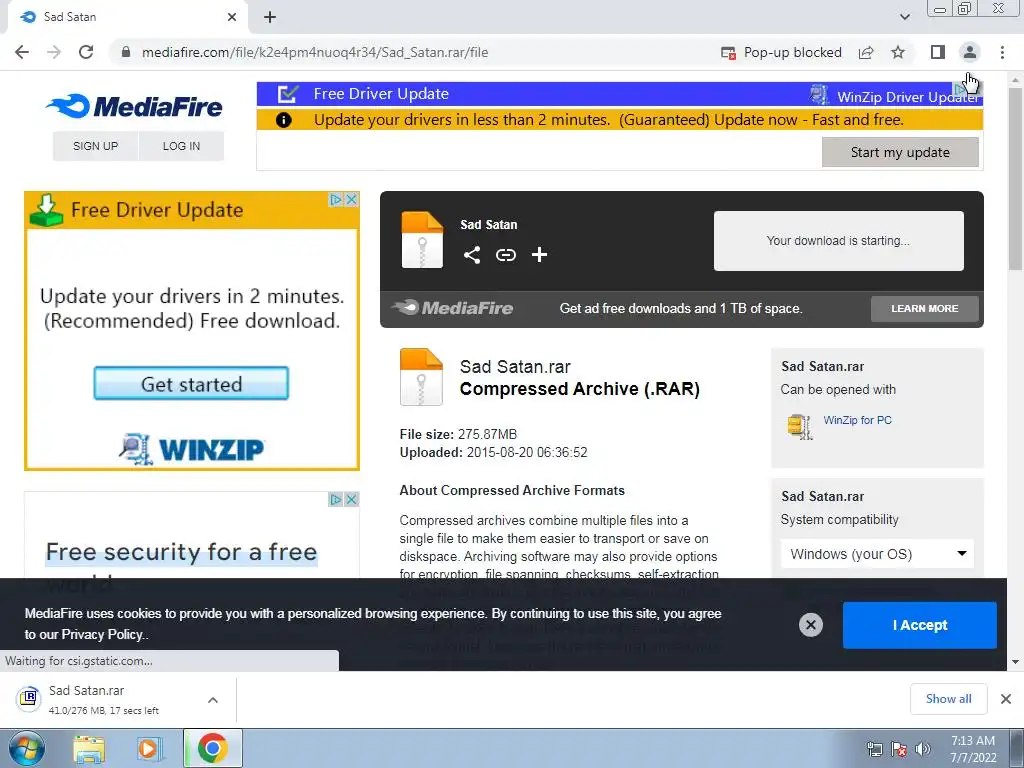Screen dimensions: 1024x768
Task: Open the Action Center flag icon
Action: [899, 749]
